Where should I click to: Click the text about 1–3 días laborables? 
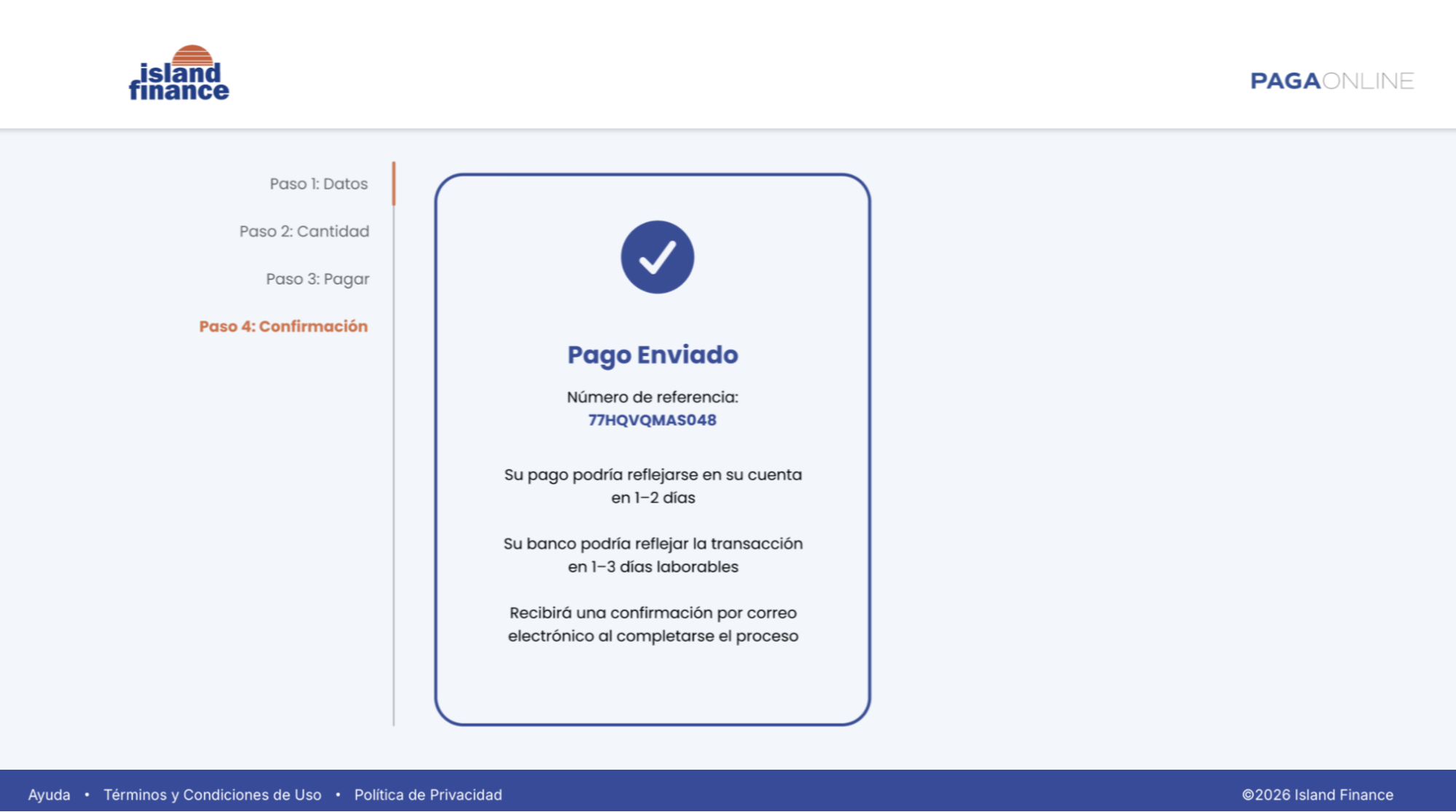[653, 555]
